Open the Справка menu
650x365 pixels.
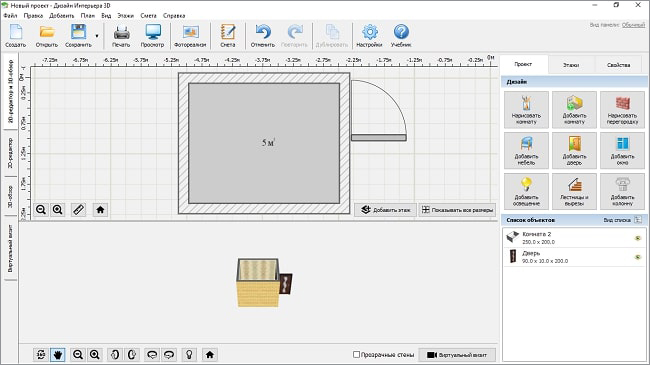coord(174,16)
